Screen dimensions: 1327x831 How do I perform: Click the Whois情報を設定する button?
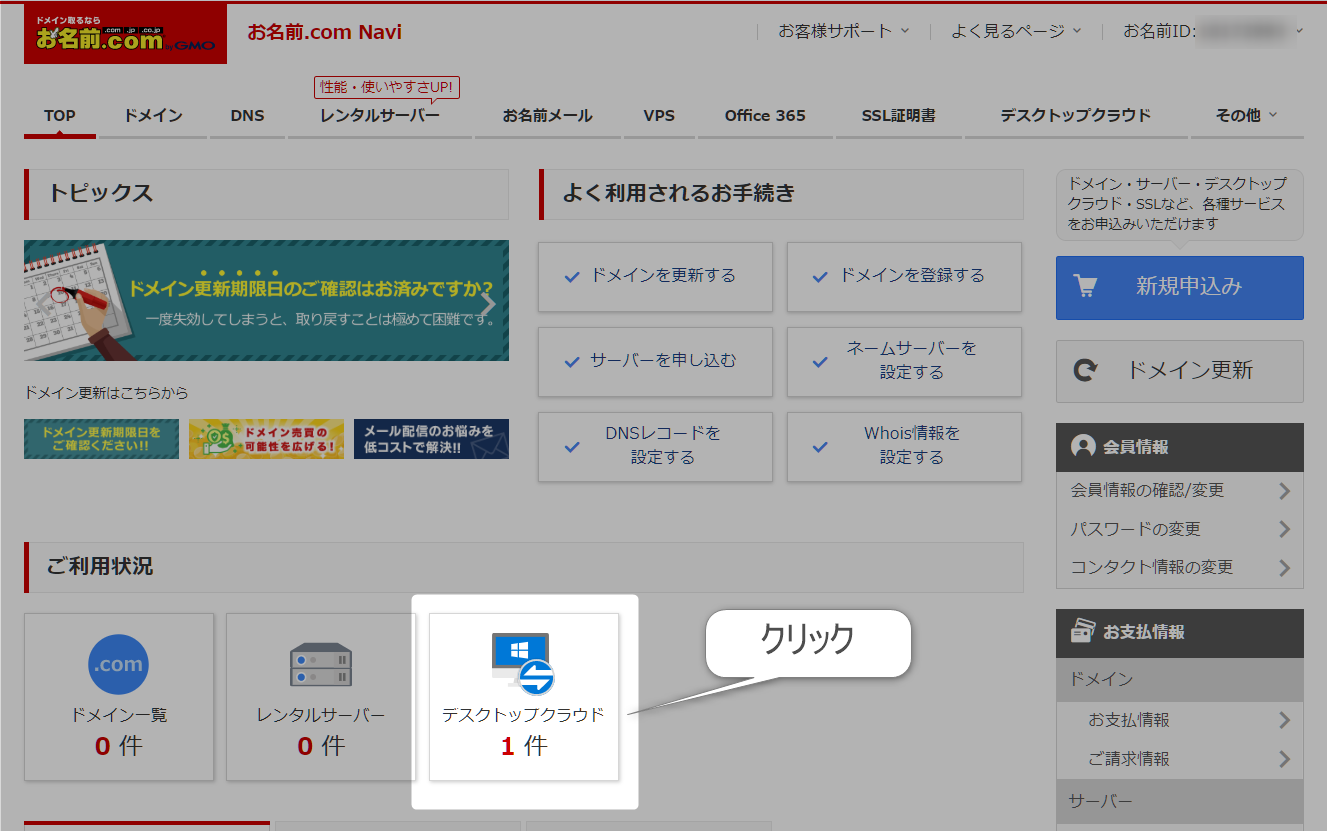(904, 447)
